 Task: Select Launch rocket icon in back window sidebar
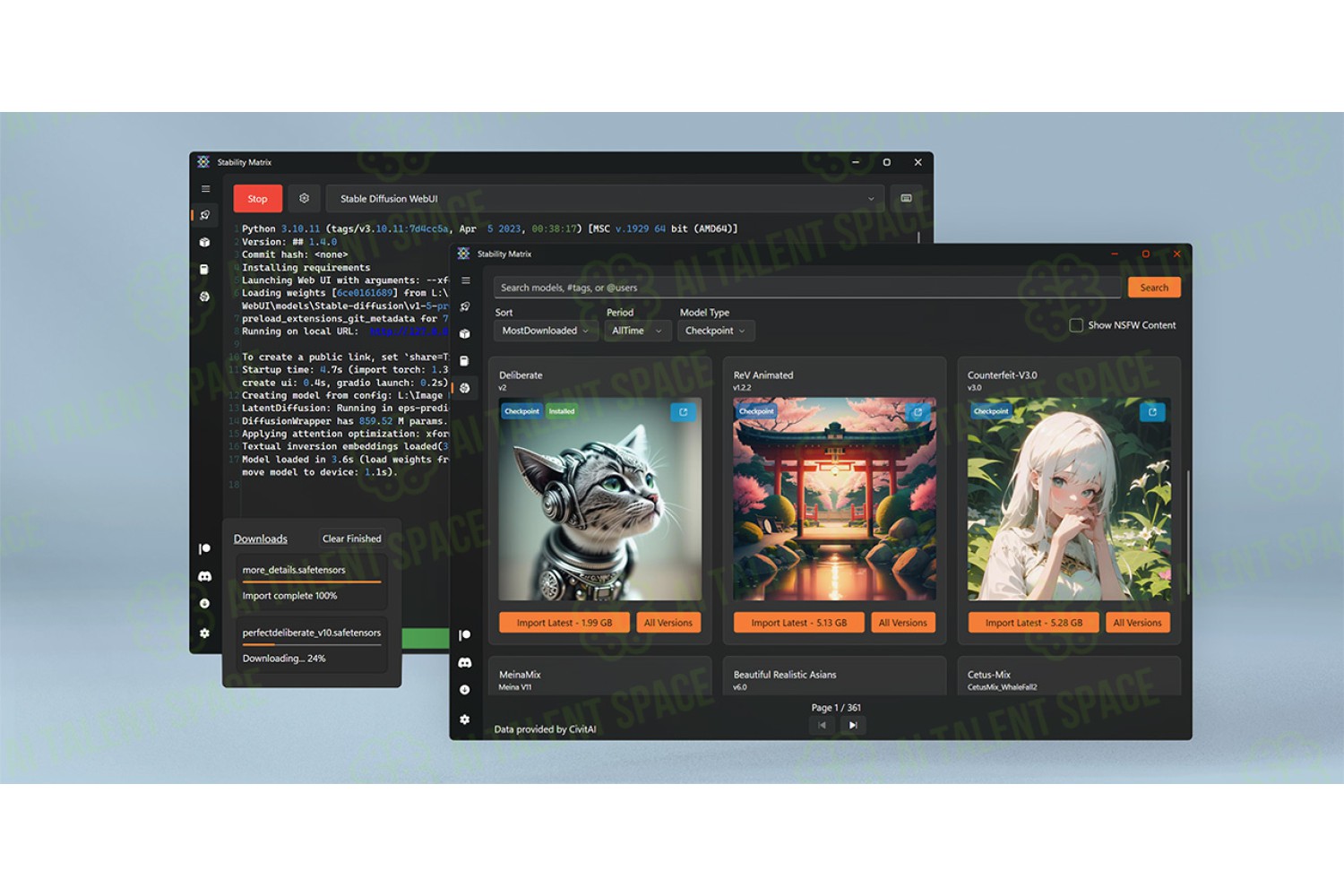tap(205, 215)
